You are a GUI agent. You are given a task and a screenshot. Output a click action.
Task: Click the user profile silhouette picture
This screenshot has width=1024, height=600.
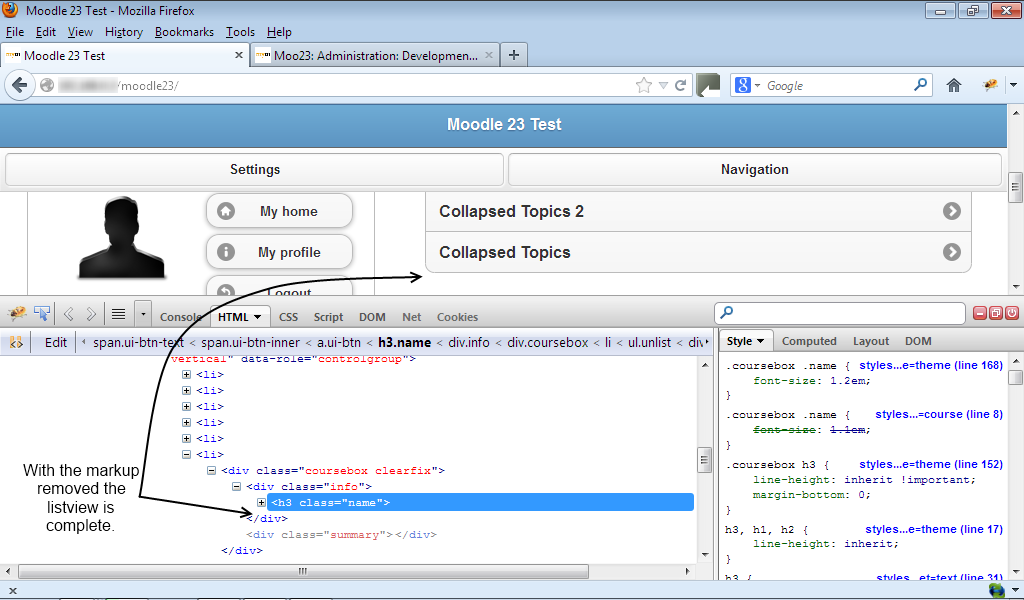[121, 238]
